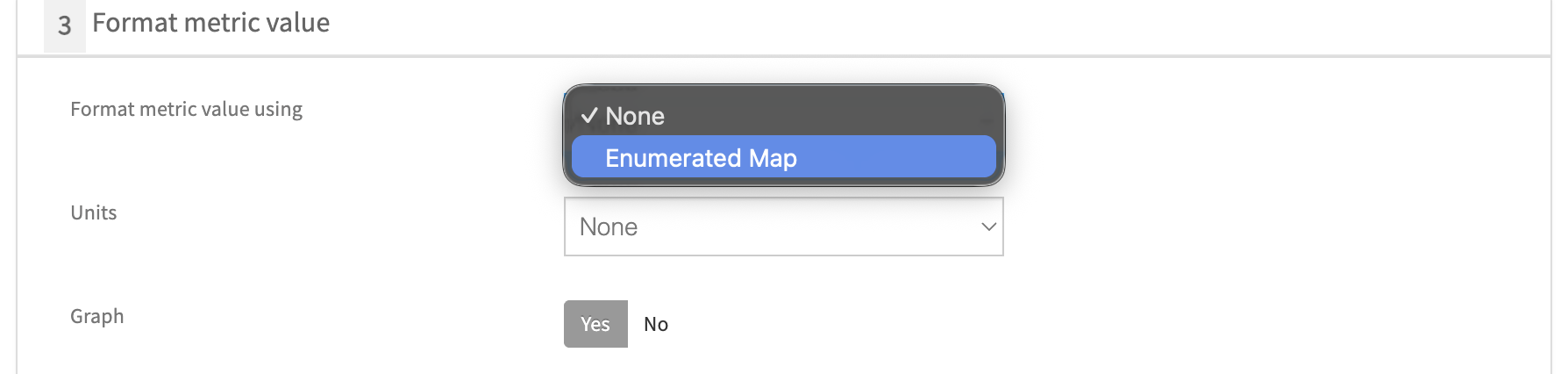Open the Units dropdown

pyautogui.click(x=783, y=227)
